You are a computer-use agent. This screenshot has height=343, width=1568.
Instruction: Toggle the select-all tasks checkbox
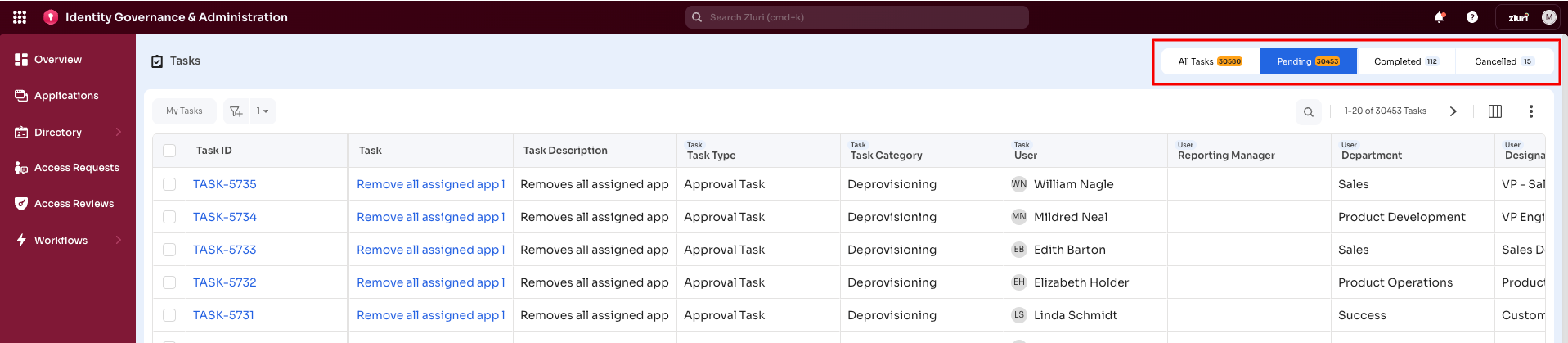(x=169, y=151)
